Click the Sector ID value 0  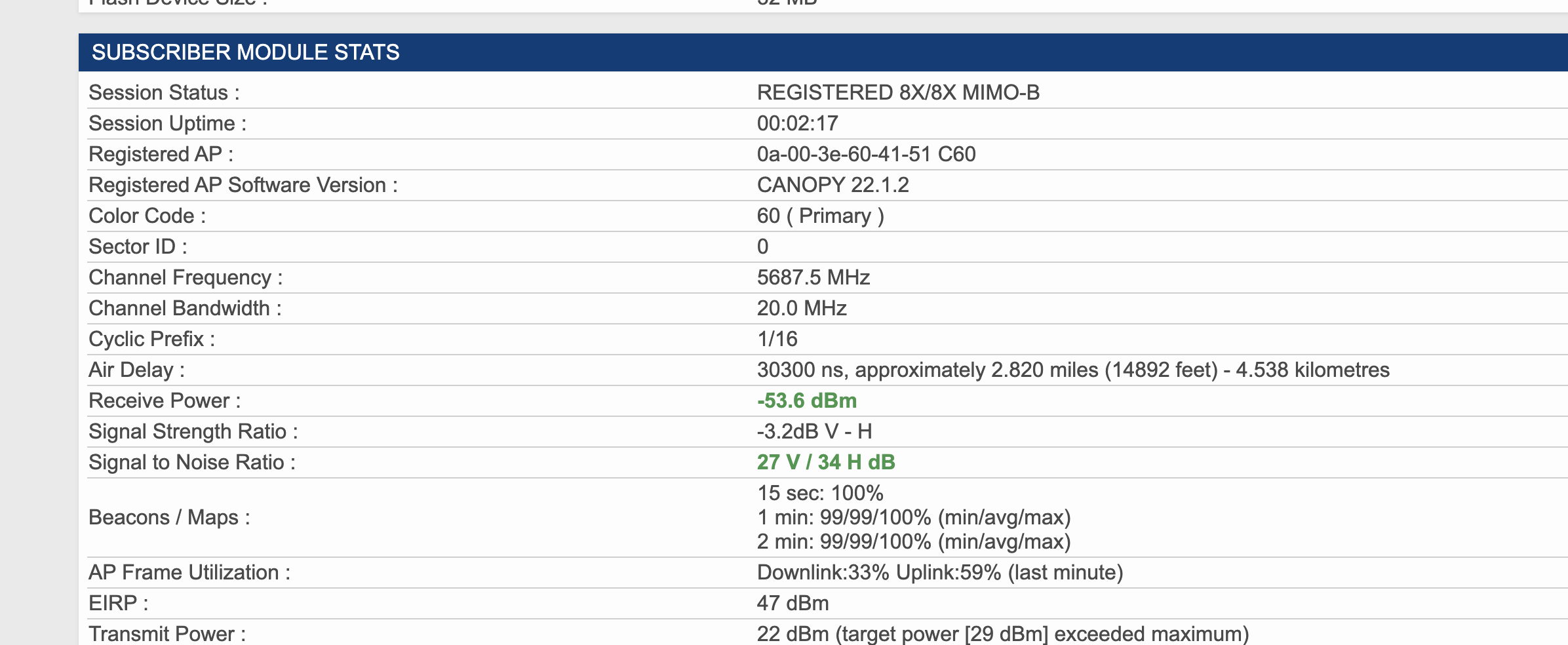click(762, 246)
